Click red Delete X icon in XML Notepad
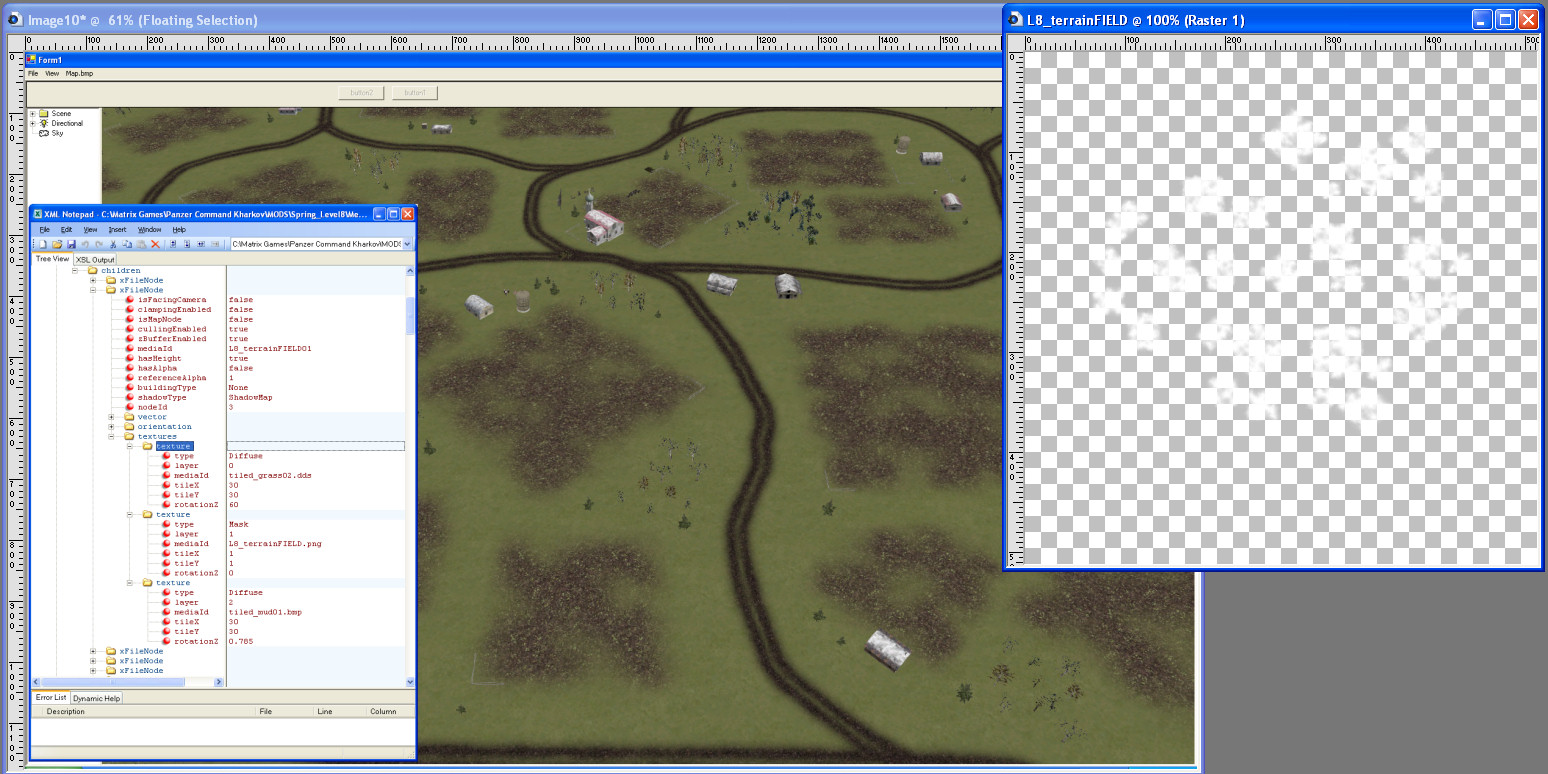Viewport: 1548px width, 774px height. [155, 244]
